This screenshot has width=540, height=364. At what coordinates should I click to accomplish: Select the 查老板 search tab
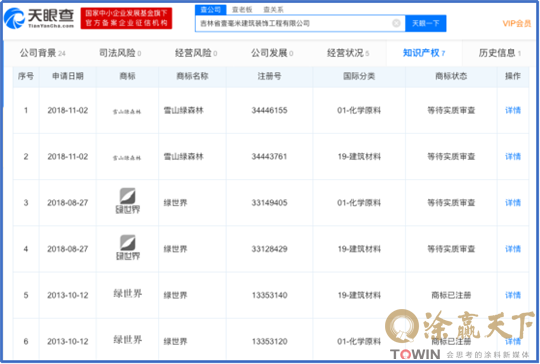(x=242, y=10)
